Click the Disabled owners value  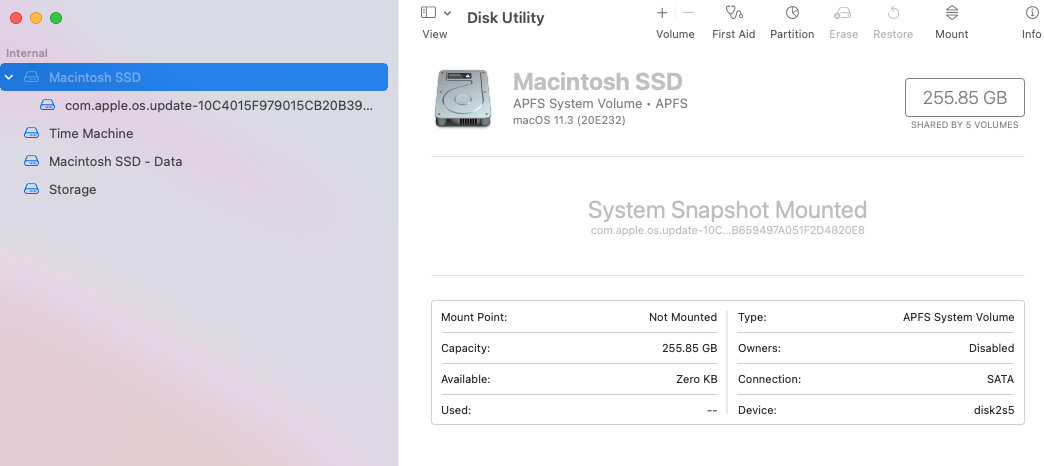pos(991,348)
